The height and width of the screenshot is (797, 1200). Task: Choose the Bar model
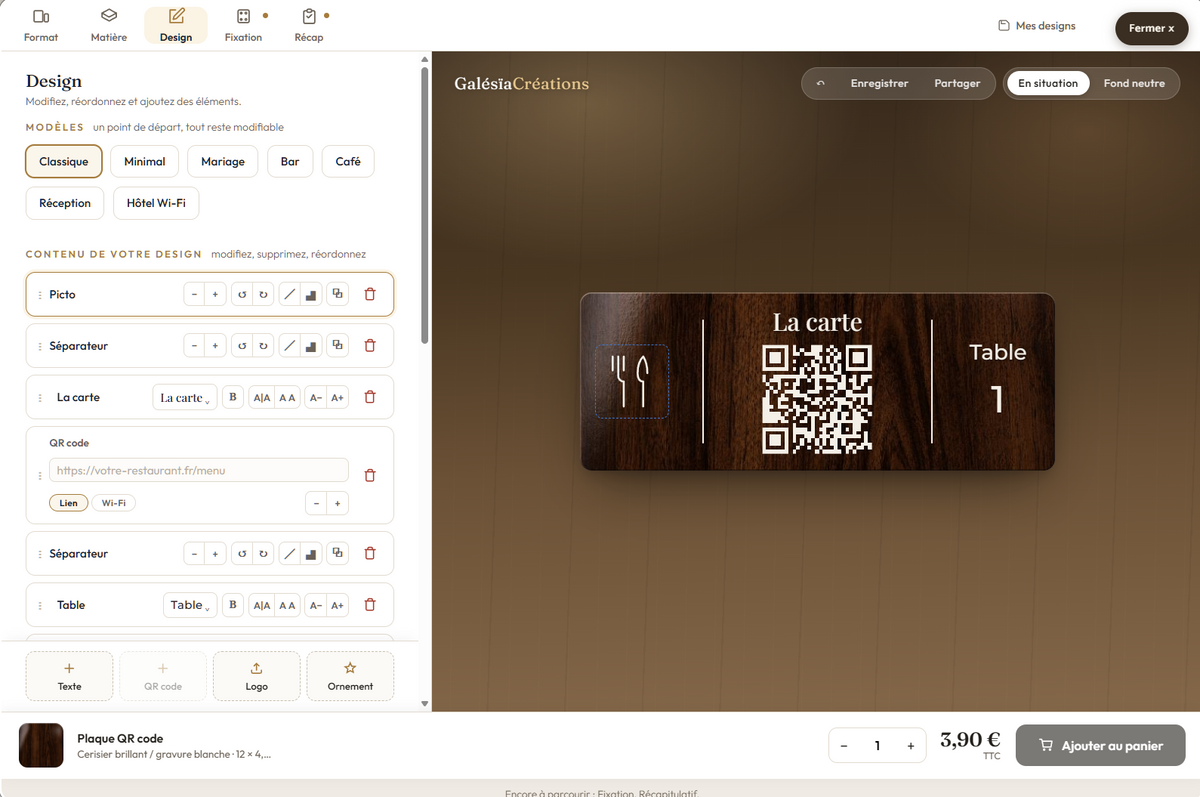[290, 161]
